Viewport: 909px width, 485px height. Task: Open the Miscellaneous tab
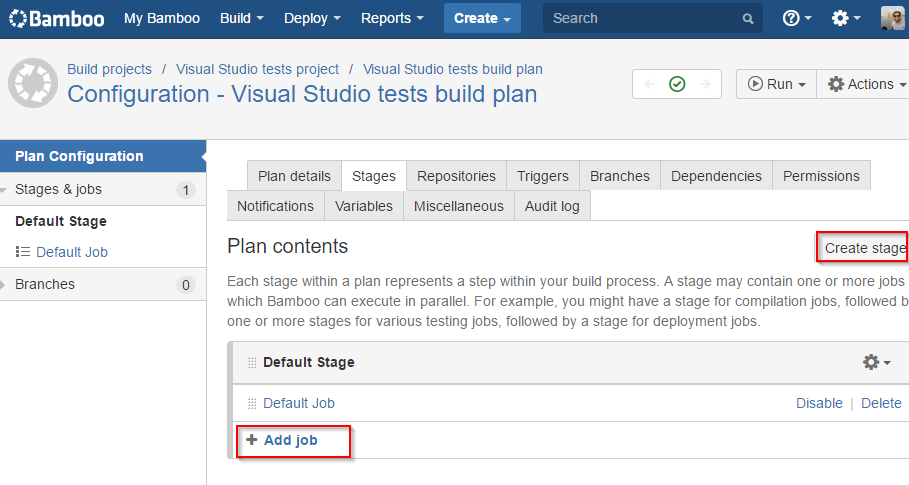pyautogui.click(x=459, y=206)
